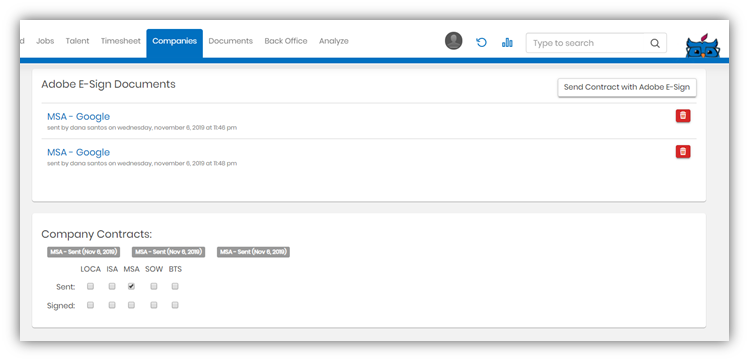The height and width of the screenshot is (361, 749).
Task: Switch to the Analyze tab
Action: coord(333,41)
